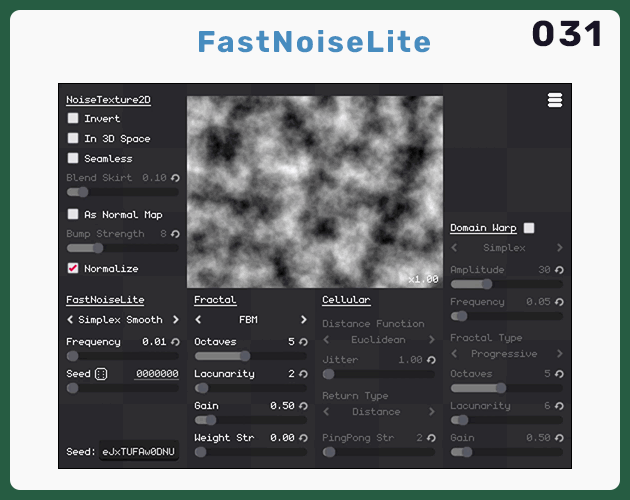Select previous fractal type before FBM

198,320
